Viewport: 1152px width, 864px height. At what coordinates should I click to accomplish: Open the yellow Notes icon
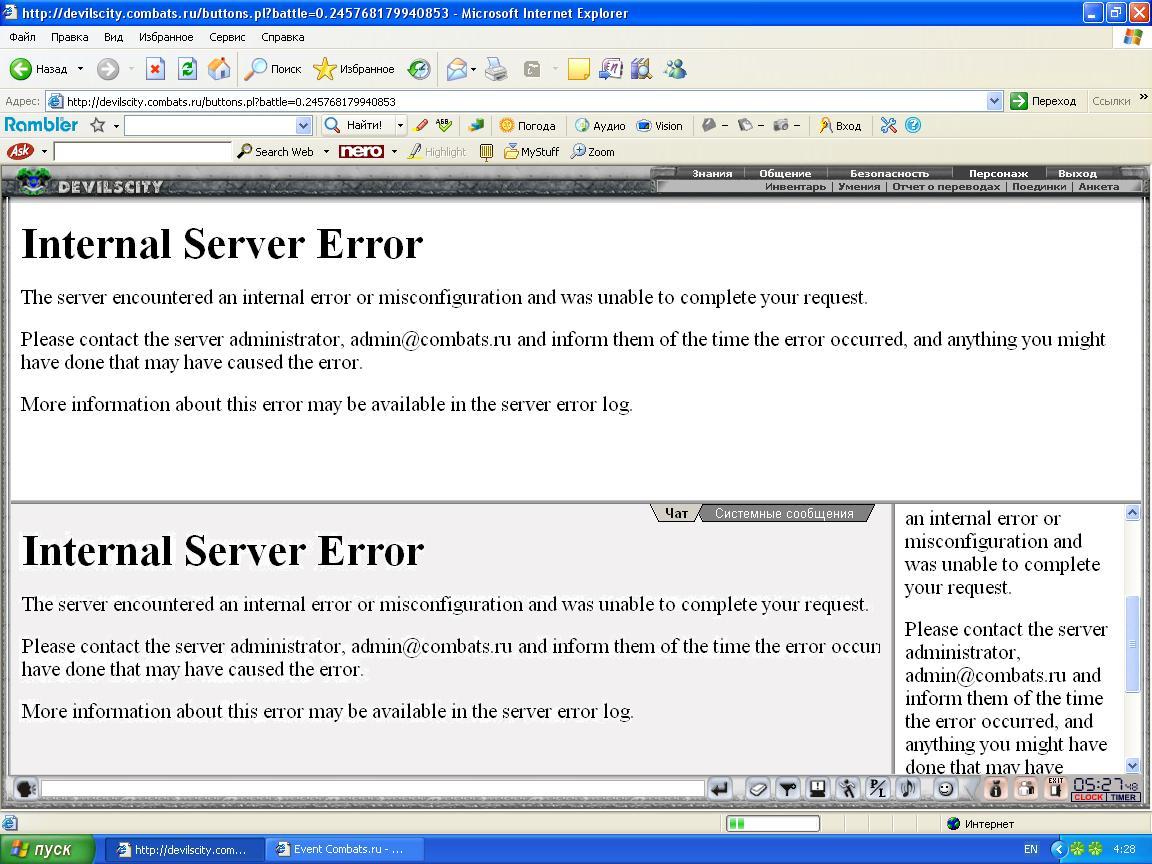point(578,69)
